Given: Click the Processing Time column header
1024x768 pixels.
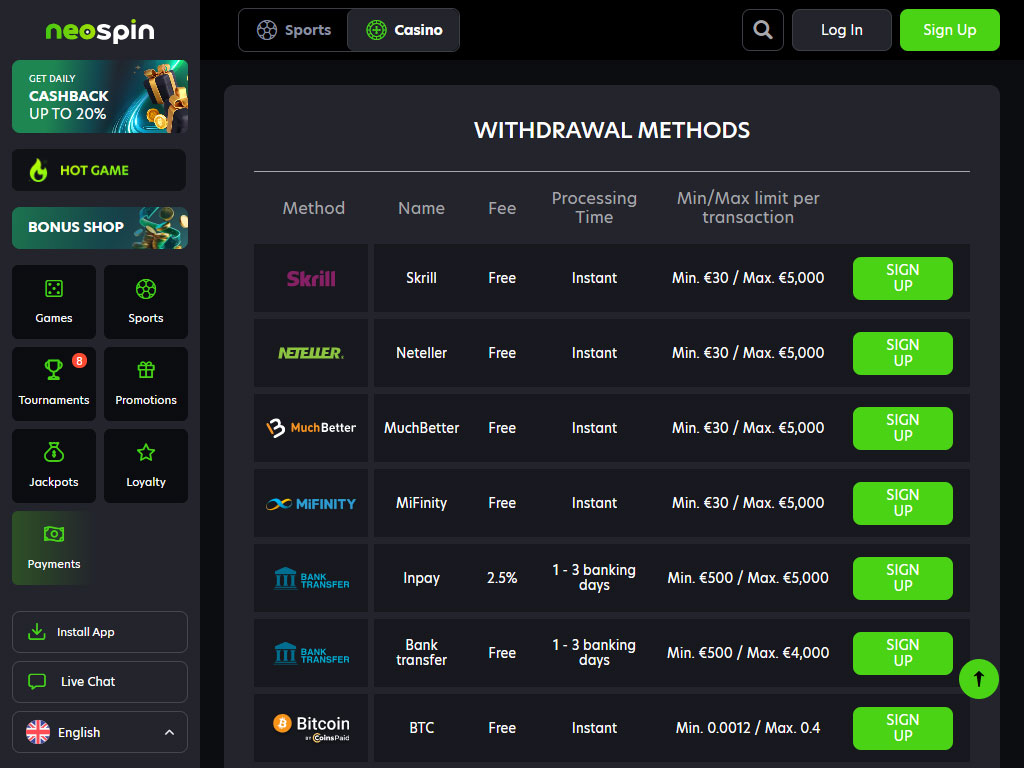Looking at the screenshot, I should 594,208.
